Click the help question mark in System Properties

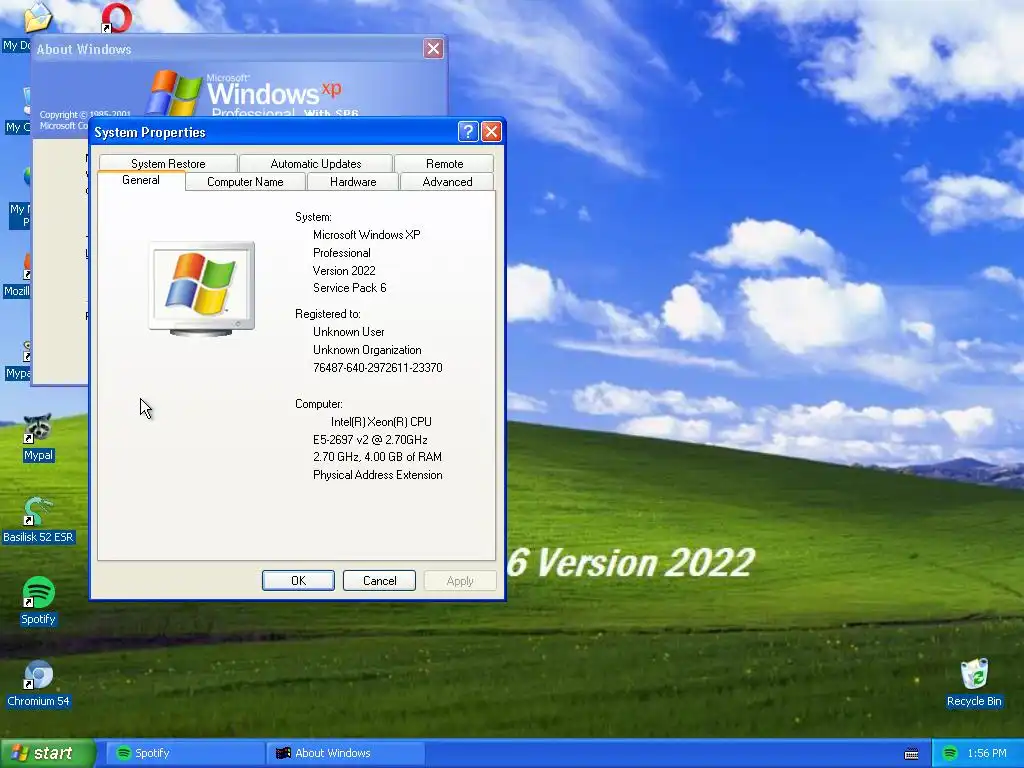coord(468,132)
